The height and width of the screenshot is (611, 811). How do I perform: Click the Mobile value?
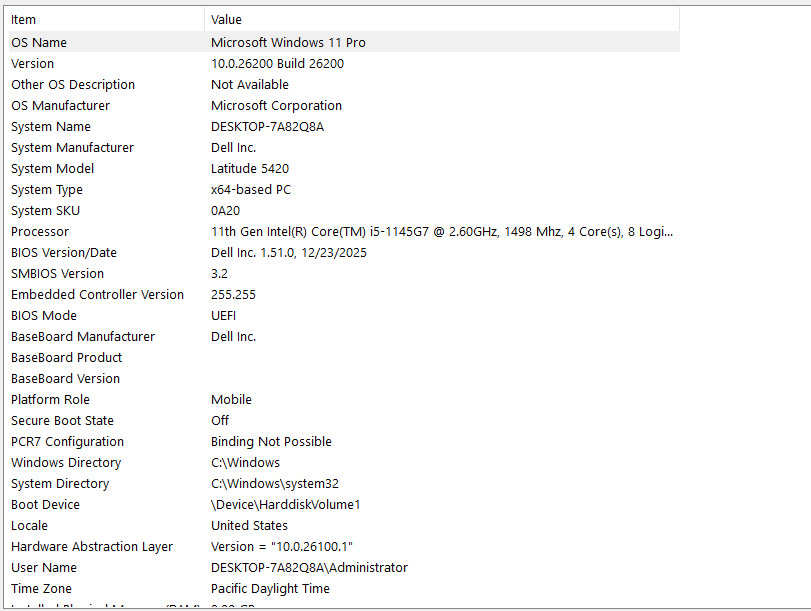231,399
